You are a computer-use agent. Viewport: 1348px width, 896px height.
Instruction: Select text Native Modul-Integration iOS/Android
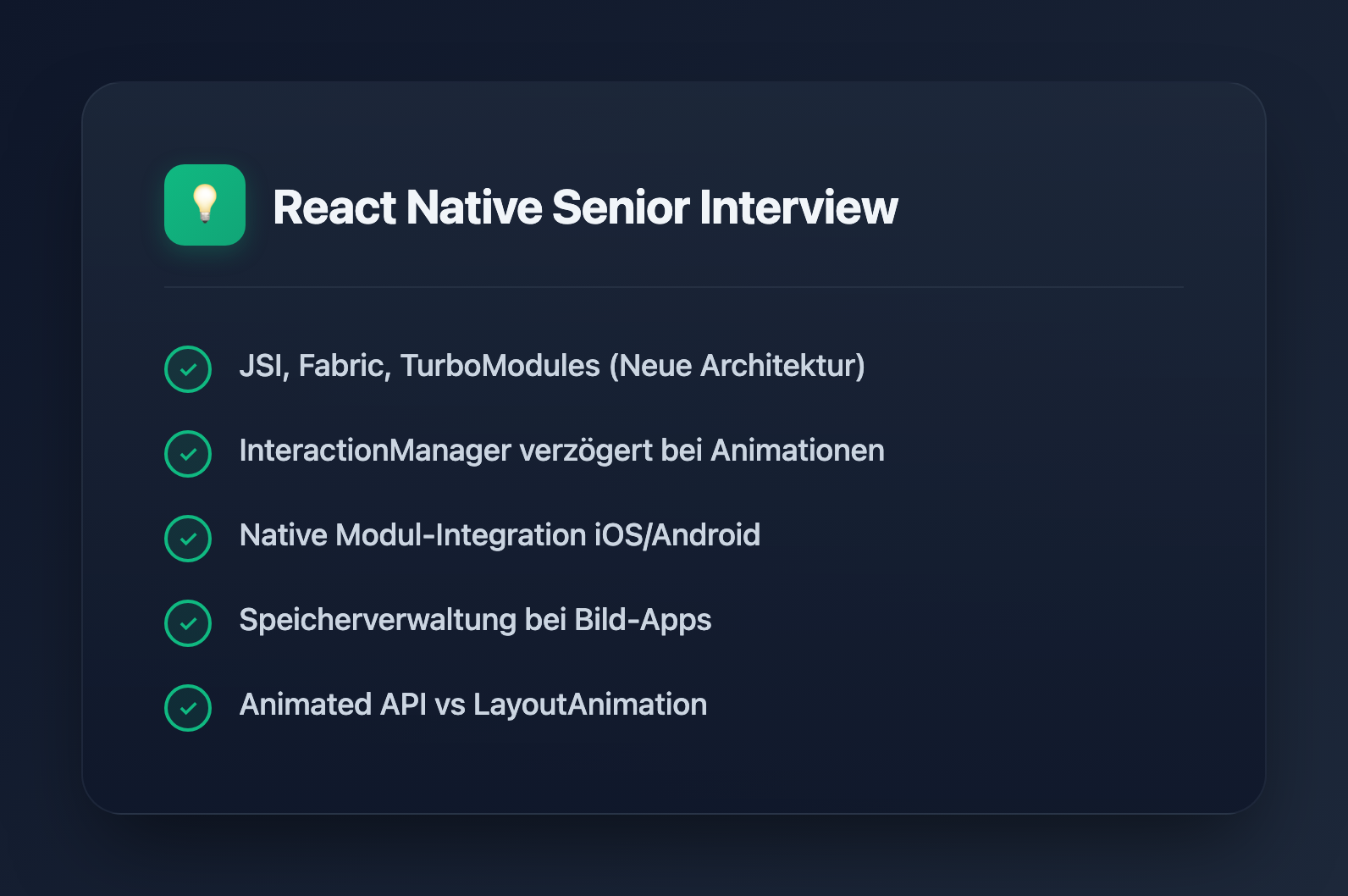click(x=500, y=535)
